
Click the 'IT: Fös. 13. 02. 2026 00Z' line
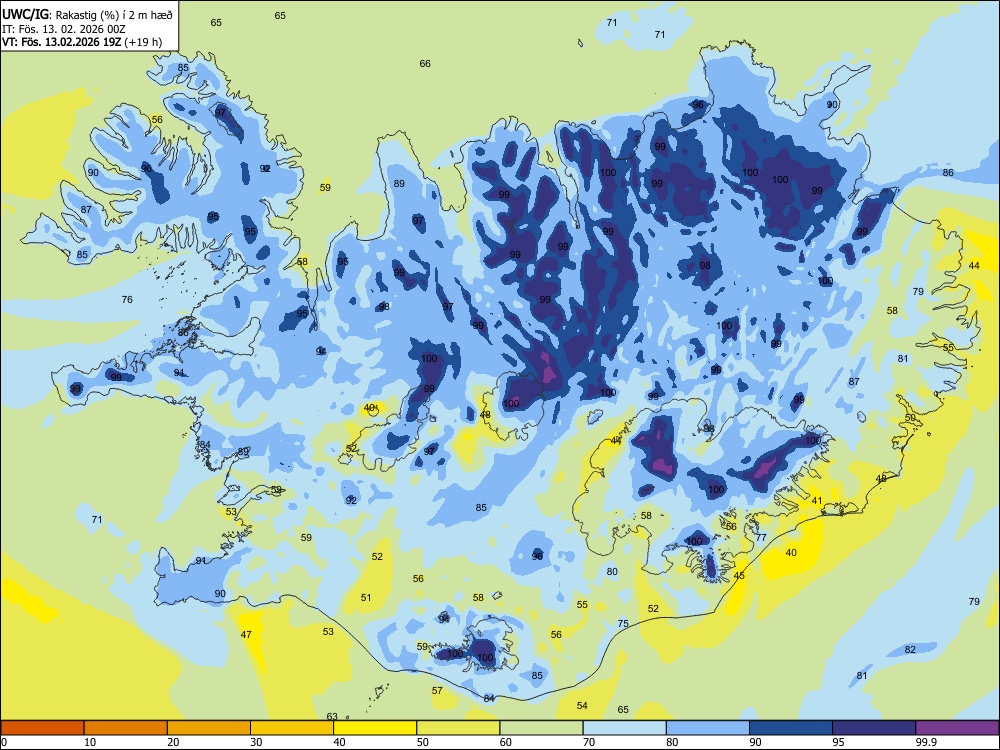[64, 29]
